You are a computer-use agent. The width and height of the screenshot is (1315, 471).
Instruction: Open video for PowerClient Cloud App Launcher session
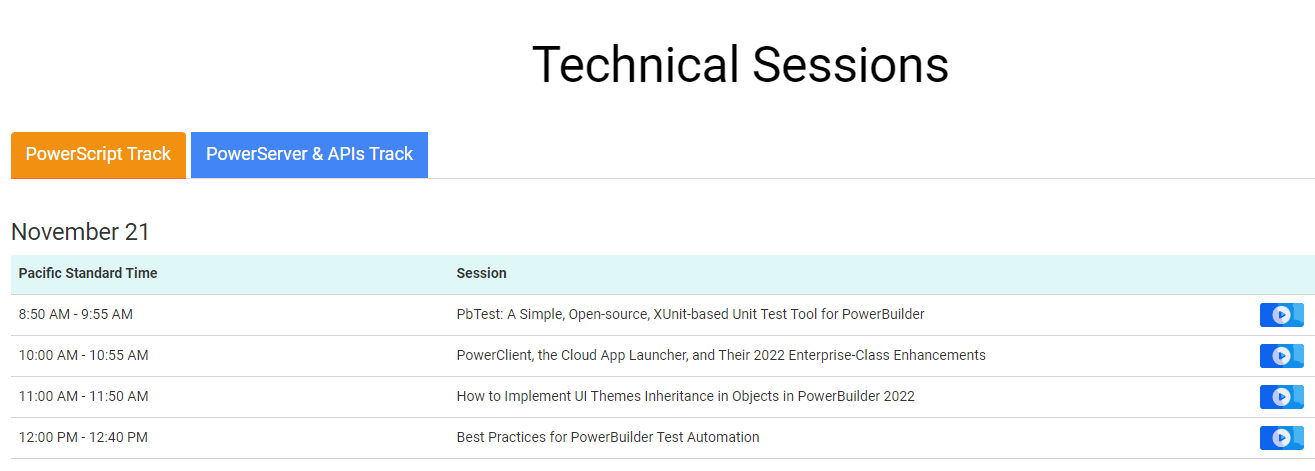click(x=1281, y=356)
